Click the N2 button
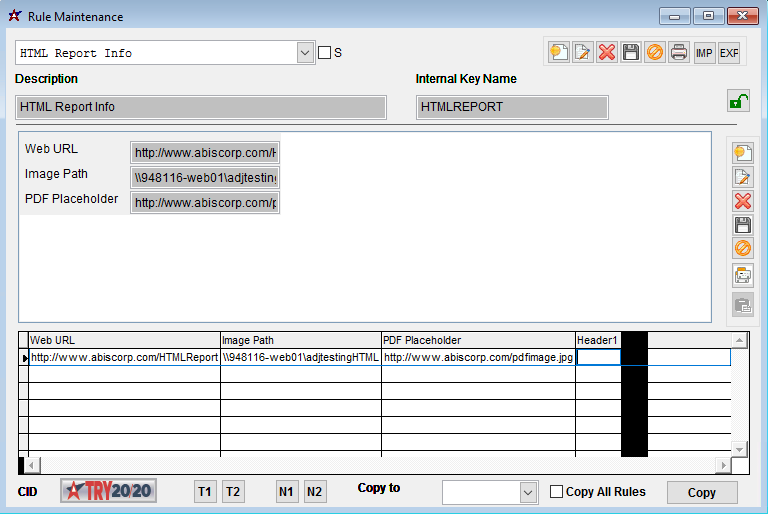This screenshot has width=768, height=514. coord(315,491)
